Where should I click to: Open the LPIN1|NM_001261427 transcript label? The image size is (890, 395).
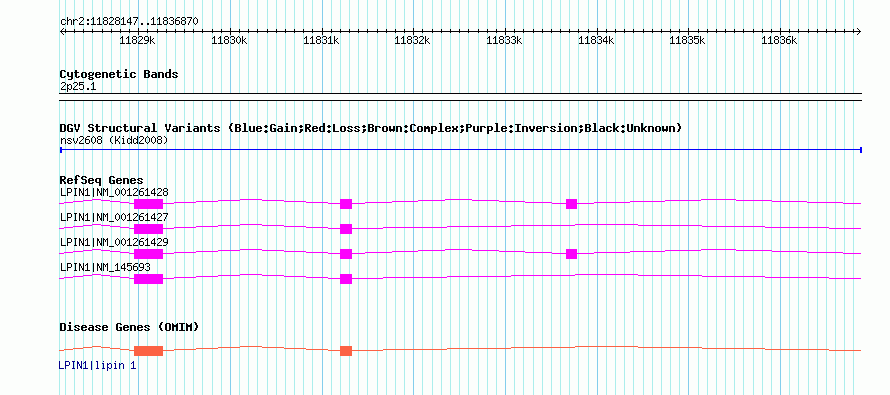click(114, 217)
